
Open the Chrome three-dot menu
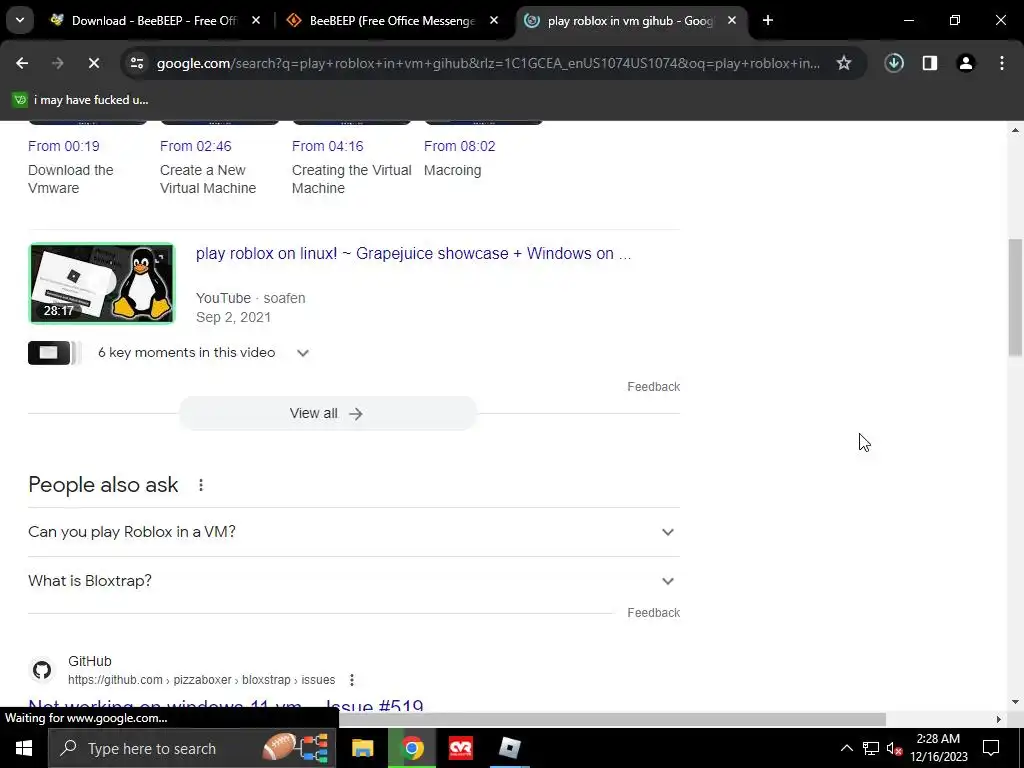click(1002, 63)
